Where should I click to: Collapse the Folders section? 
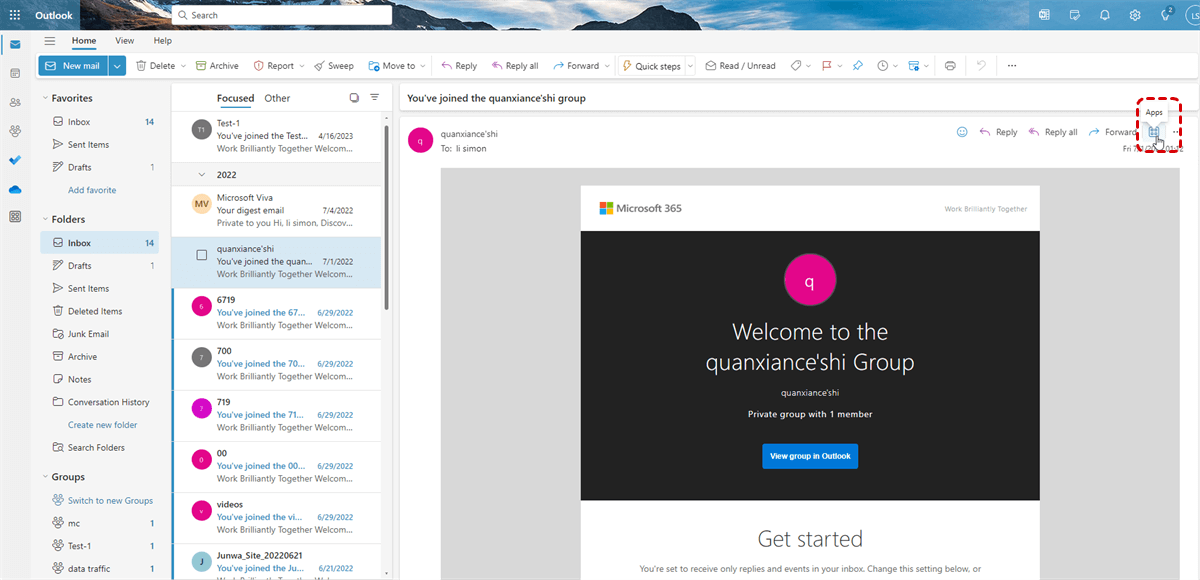[45, 219]
